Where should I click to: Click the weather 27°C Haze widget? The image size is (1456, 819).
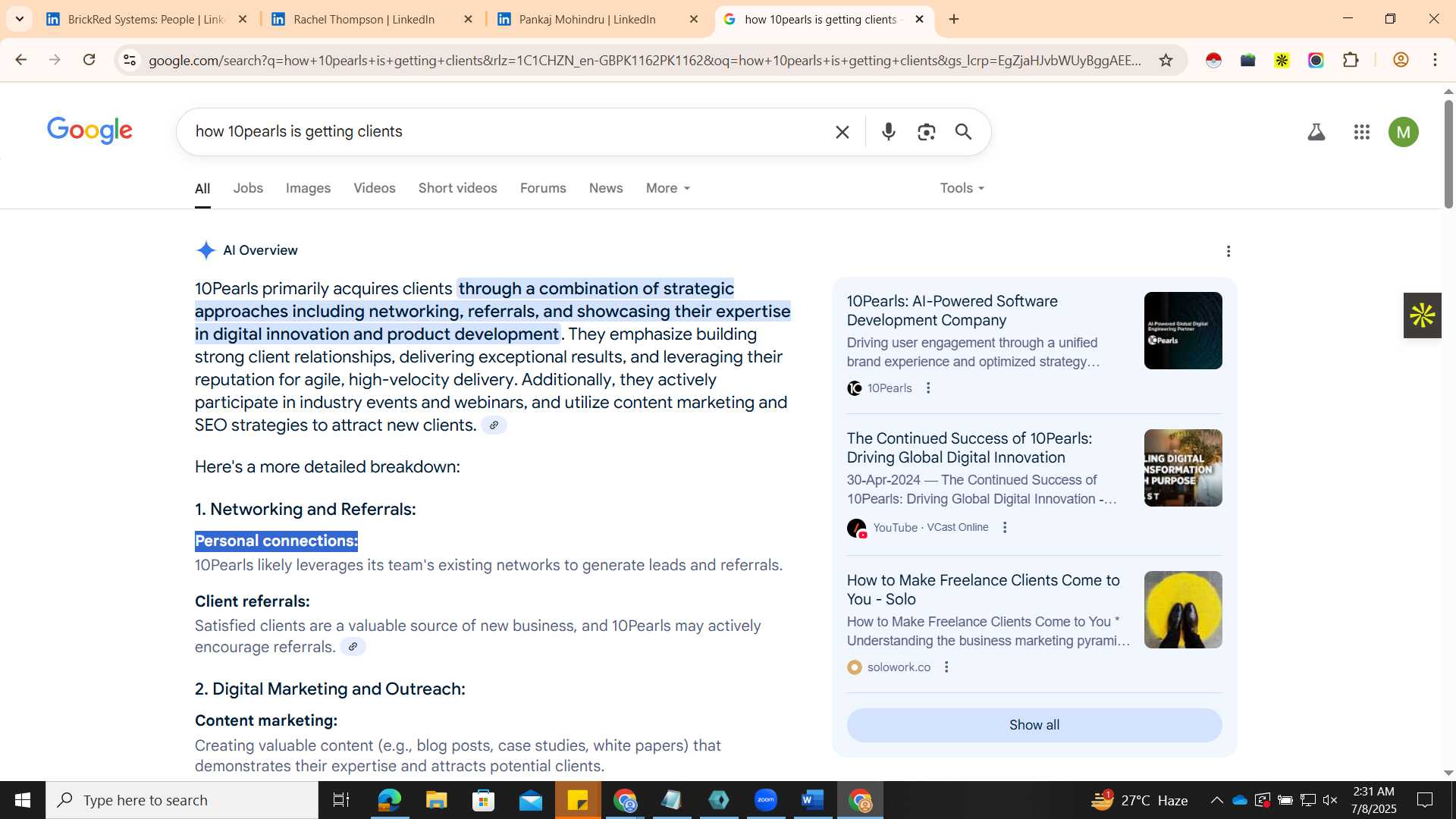1139,800
